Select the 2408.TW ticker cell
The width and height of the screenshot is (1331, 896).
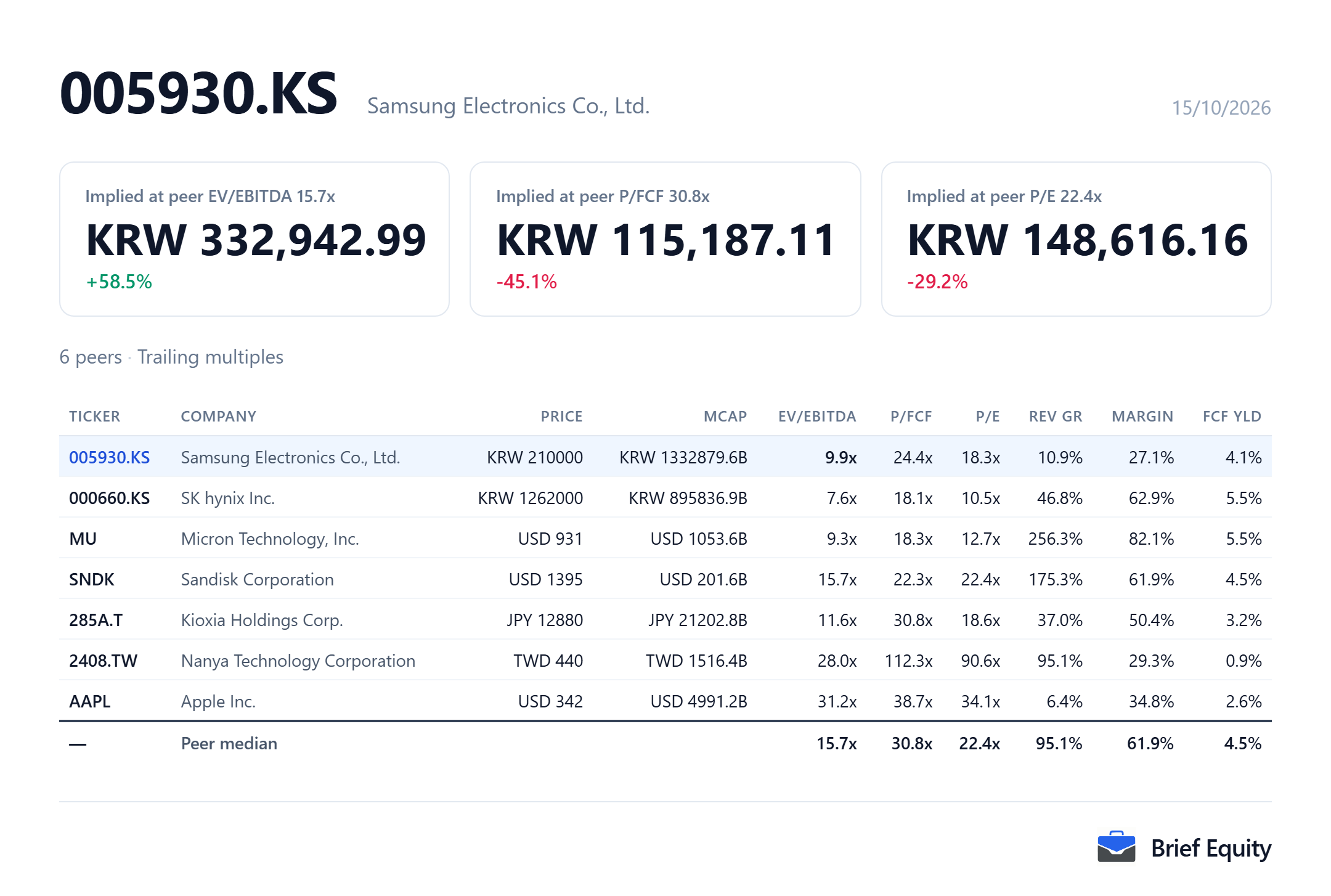(103, 661)
